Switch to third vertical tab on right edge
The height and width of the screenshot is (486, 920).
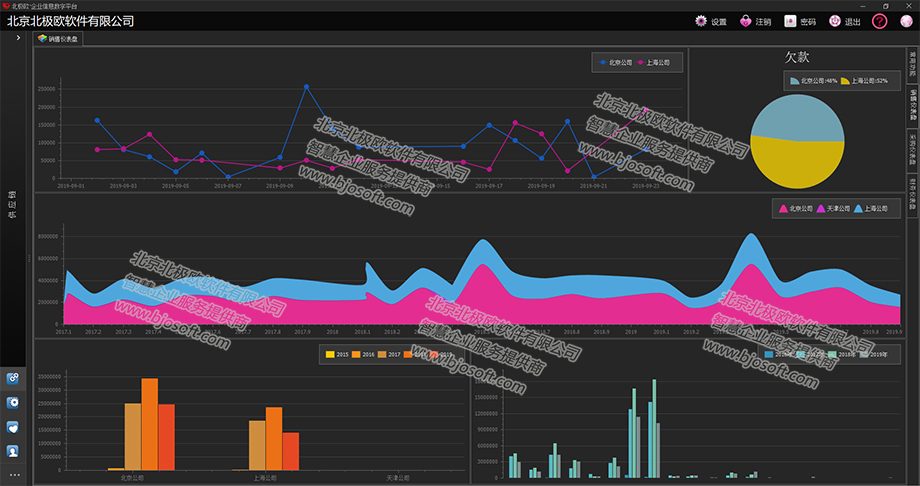pos(913,149)
